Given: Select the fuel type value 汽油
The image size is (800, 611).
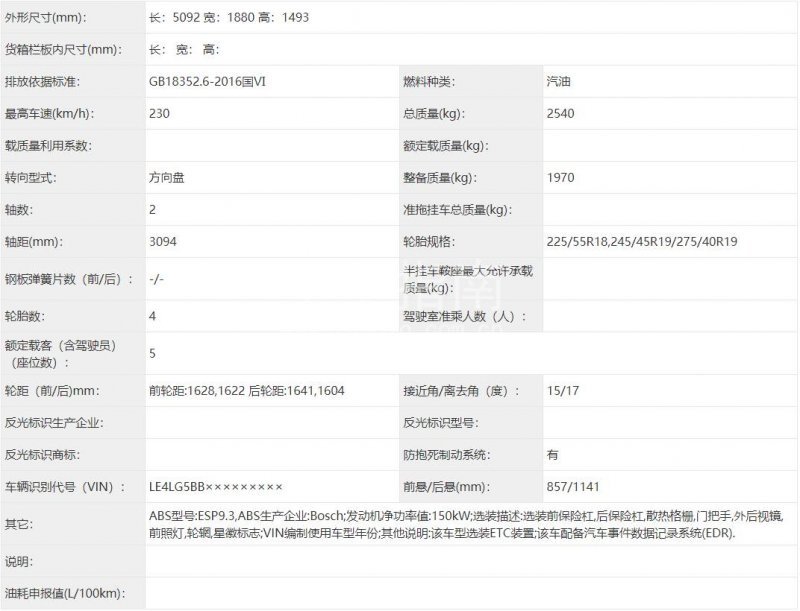Looking at the screenshot, I should 560,81.
